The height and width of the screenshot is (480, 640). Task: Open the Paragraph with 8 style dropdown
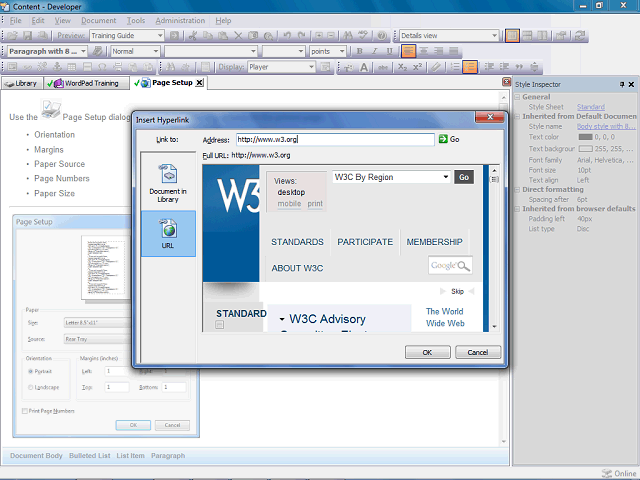(x=83, y=51)
